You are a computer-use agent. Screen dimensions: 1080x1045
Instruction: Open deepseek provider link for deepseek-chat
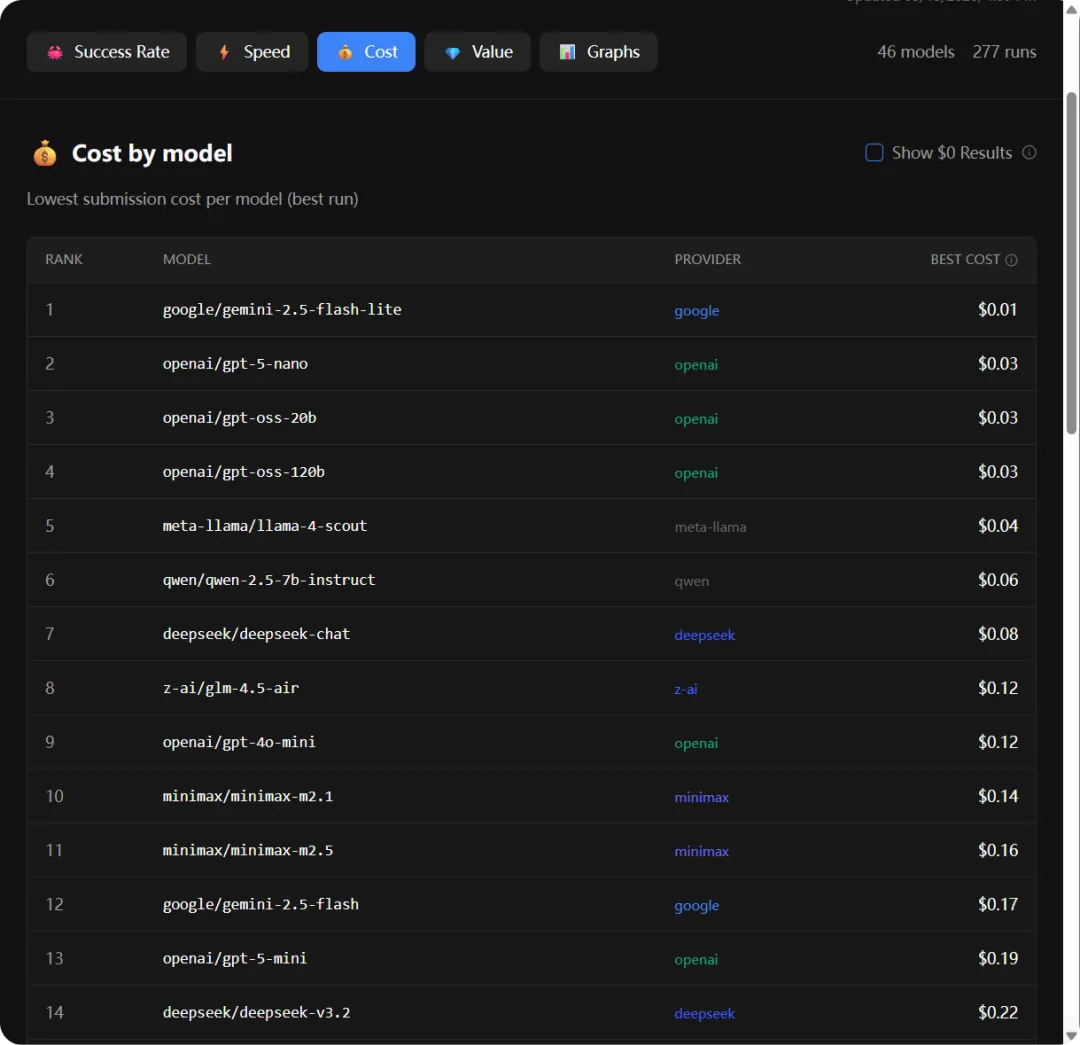point(705,635)
